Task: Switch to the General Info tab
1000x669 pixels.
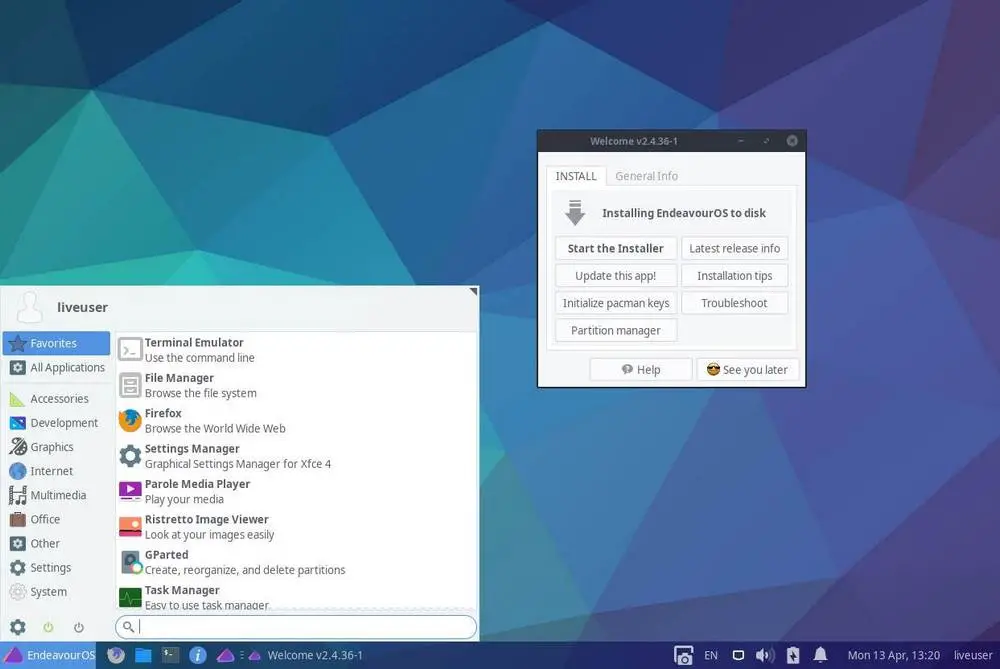Action: (x=646, y=176)
